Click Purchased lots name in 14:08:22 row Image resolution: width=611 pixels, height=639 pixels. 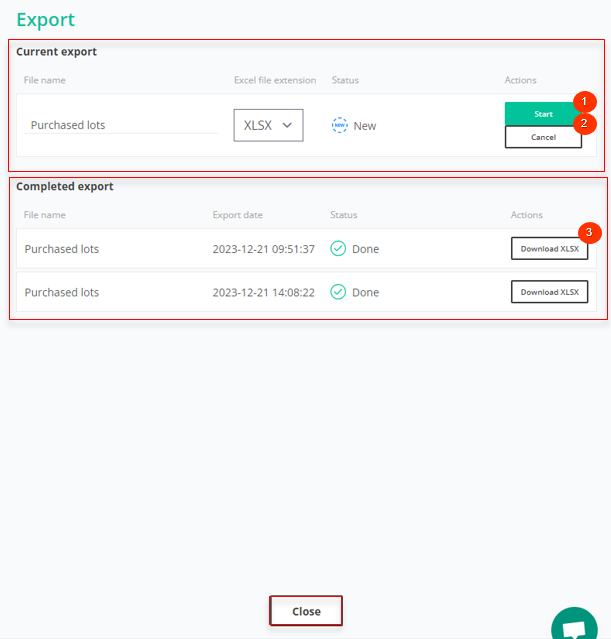[x=62, y=292]
